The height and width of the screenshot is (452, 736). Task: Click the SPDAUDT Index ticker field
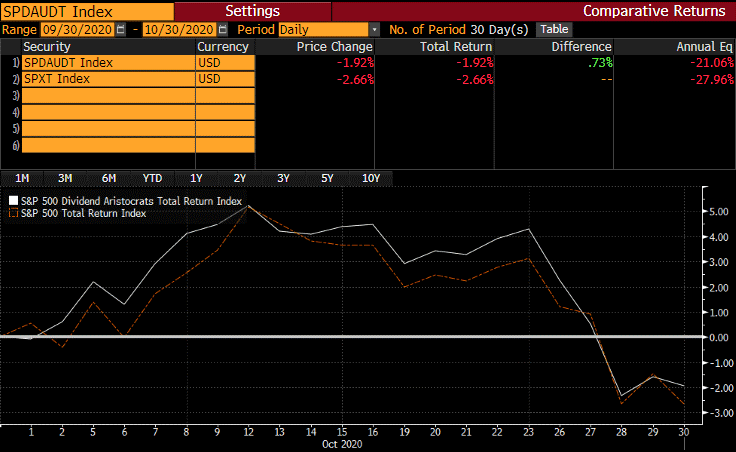click(87, 11)
